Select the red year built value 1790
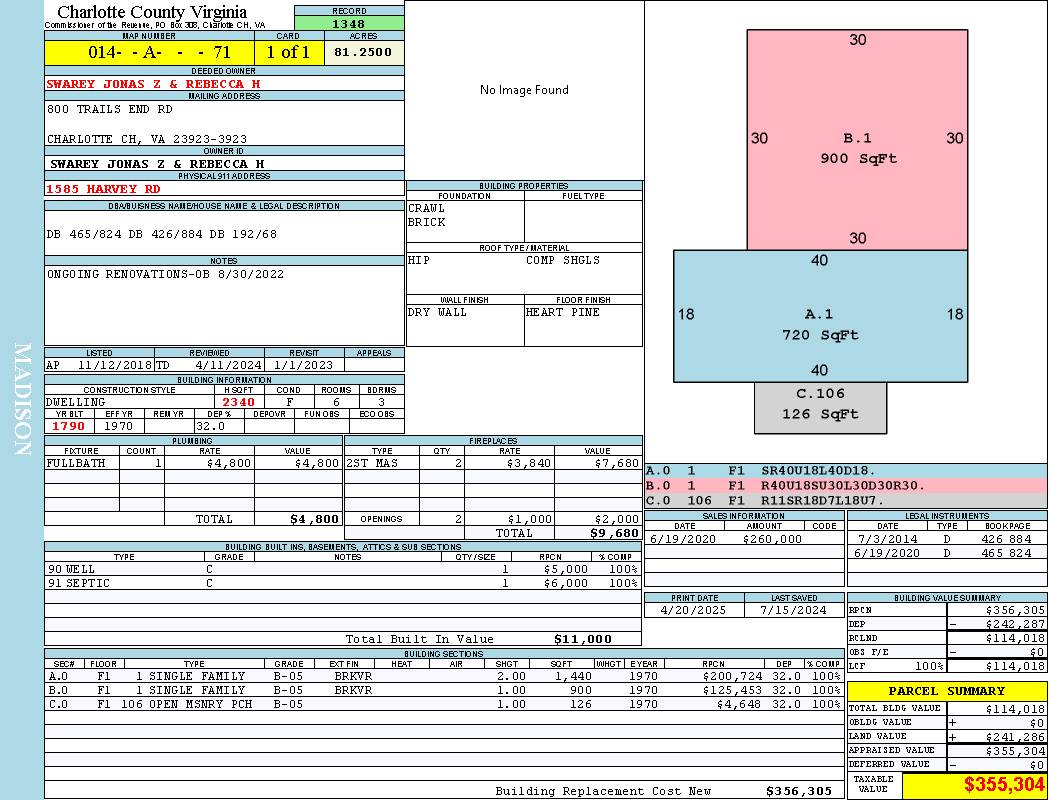The height and width of the screenshot is (800, 1050). (68, 426)
